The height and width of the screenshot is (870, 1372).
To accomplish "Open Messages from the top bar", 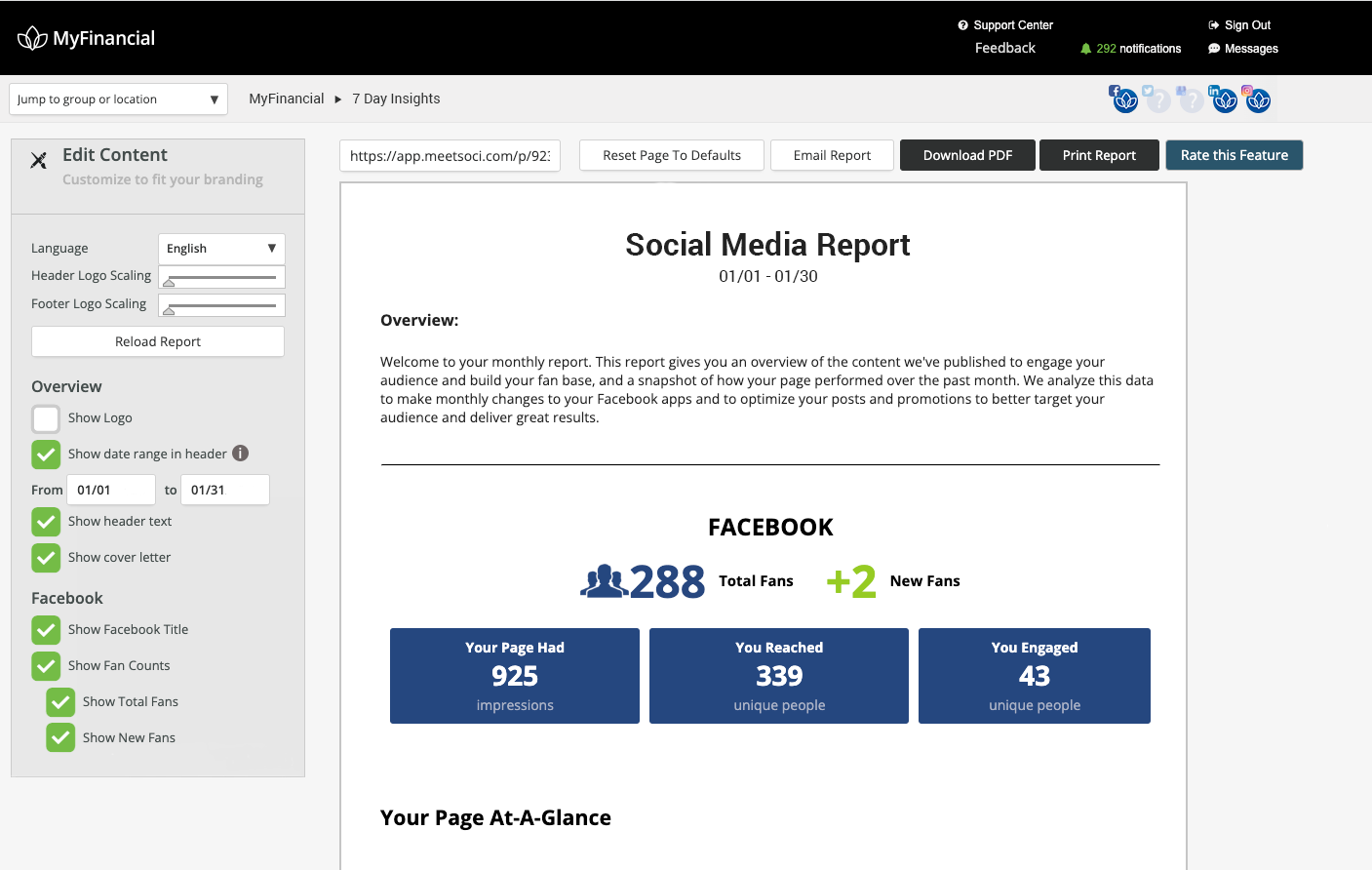I will 1250,49.
